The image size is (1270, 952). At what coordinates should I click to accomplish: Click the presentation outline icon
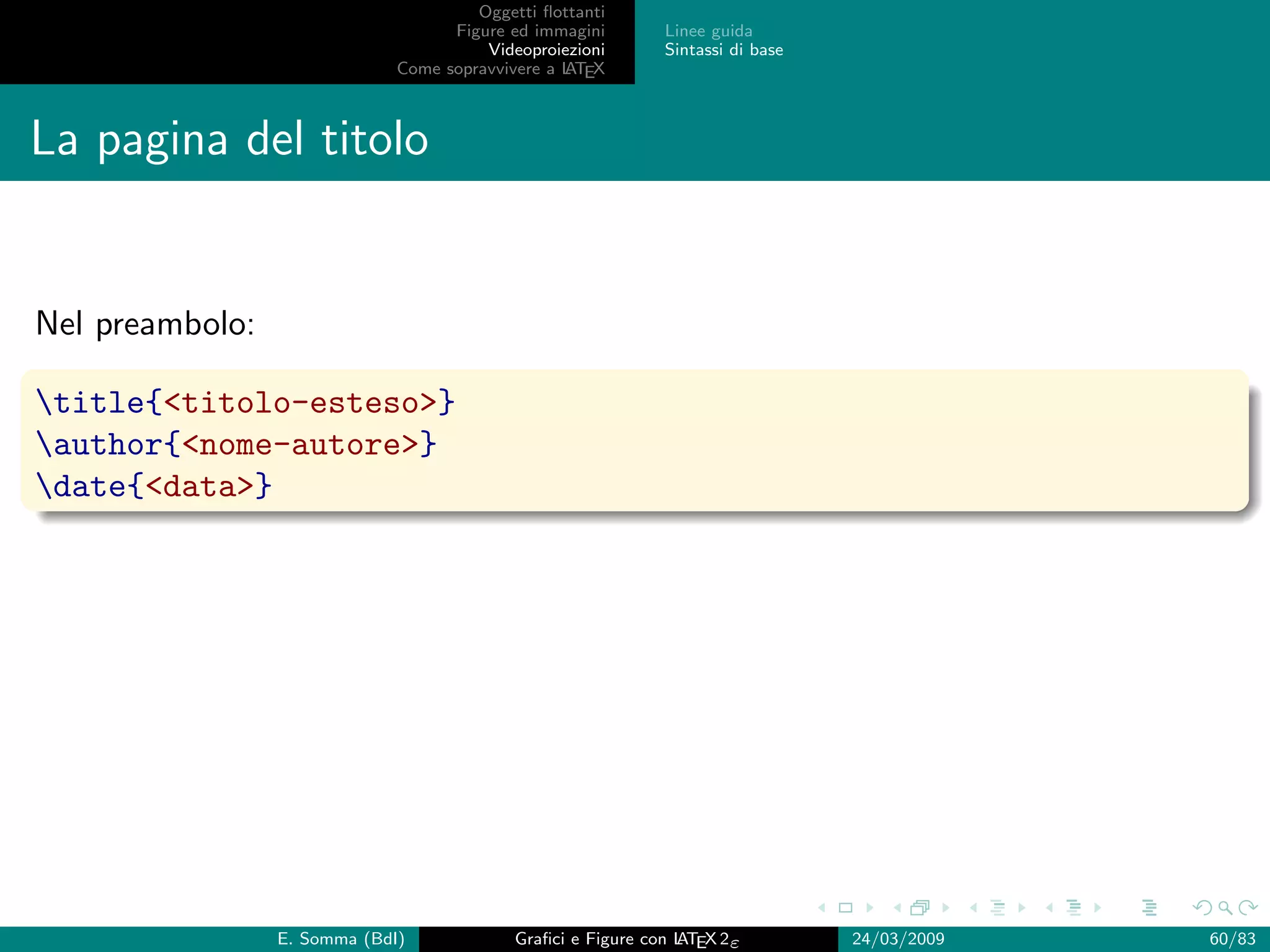[1149, 908]
